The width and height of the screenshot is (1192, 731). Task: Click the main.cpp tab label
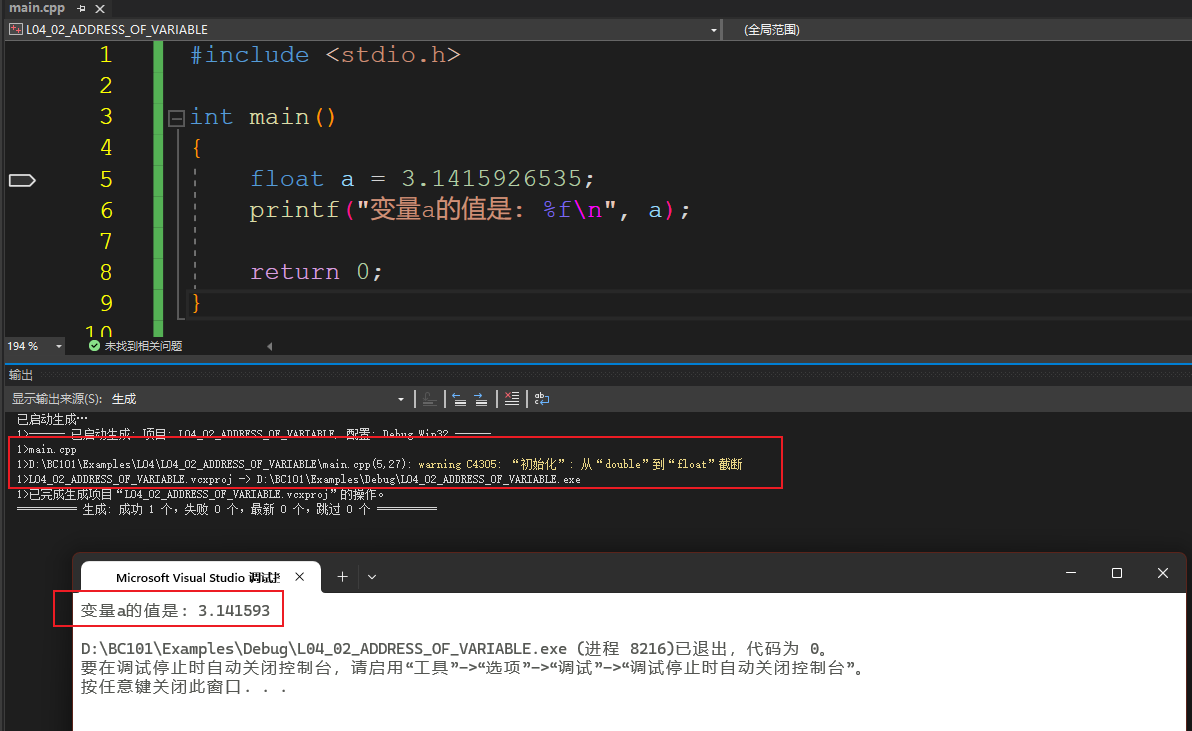36,8
